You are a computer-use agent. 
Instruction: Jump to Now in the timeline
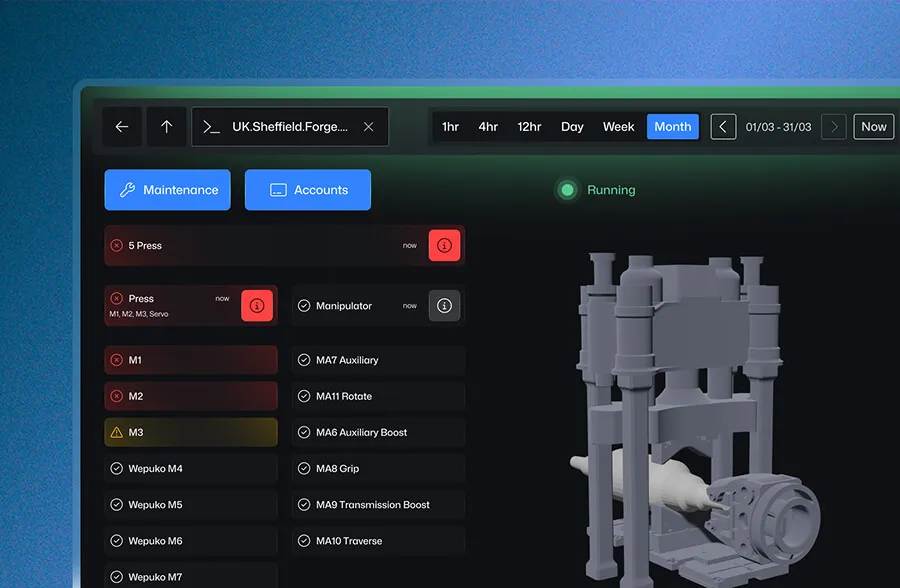tap(873, 127)
